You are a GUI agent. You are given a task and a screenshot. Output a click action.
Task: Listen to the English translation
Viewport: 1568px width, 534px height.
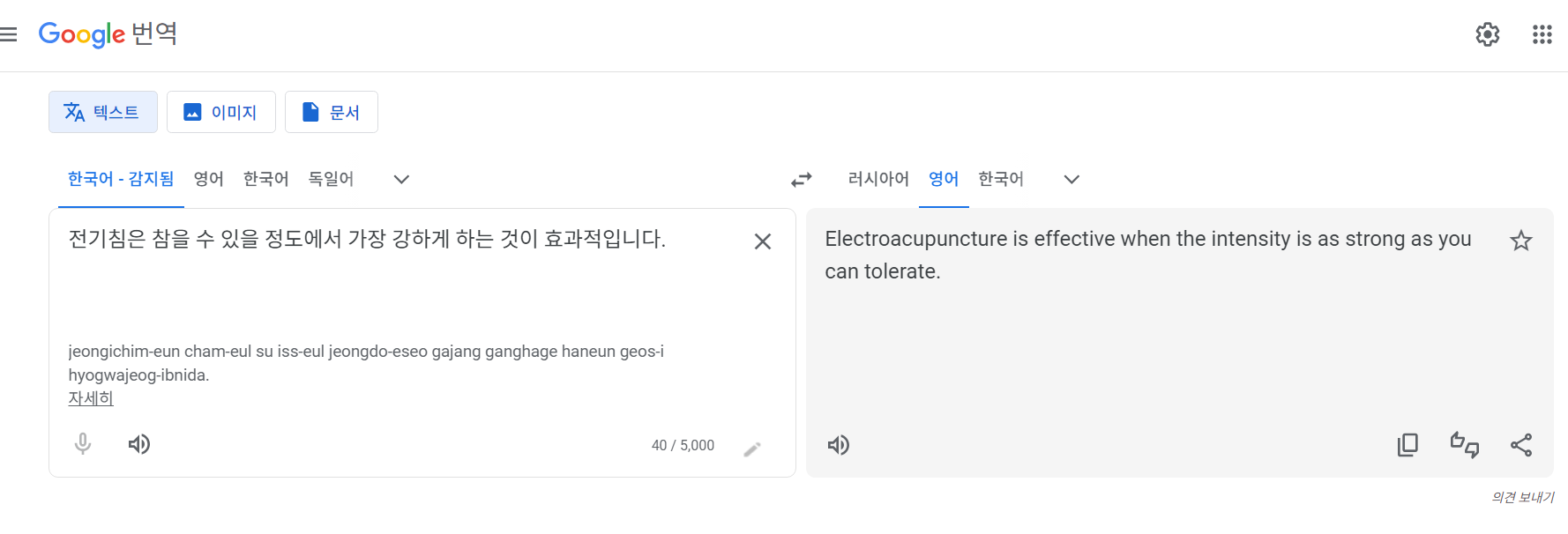839,445
